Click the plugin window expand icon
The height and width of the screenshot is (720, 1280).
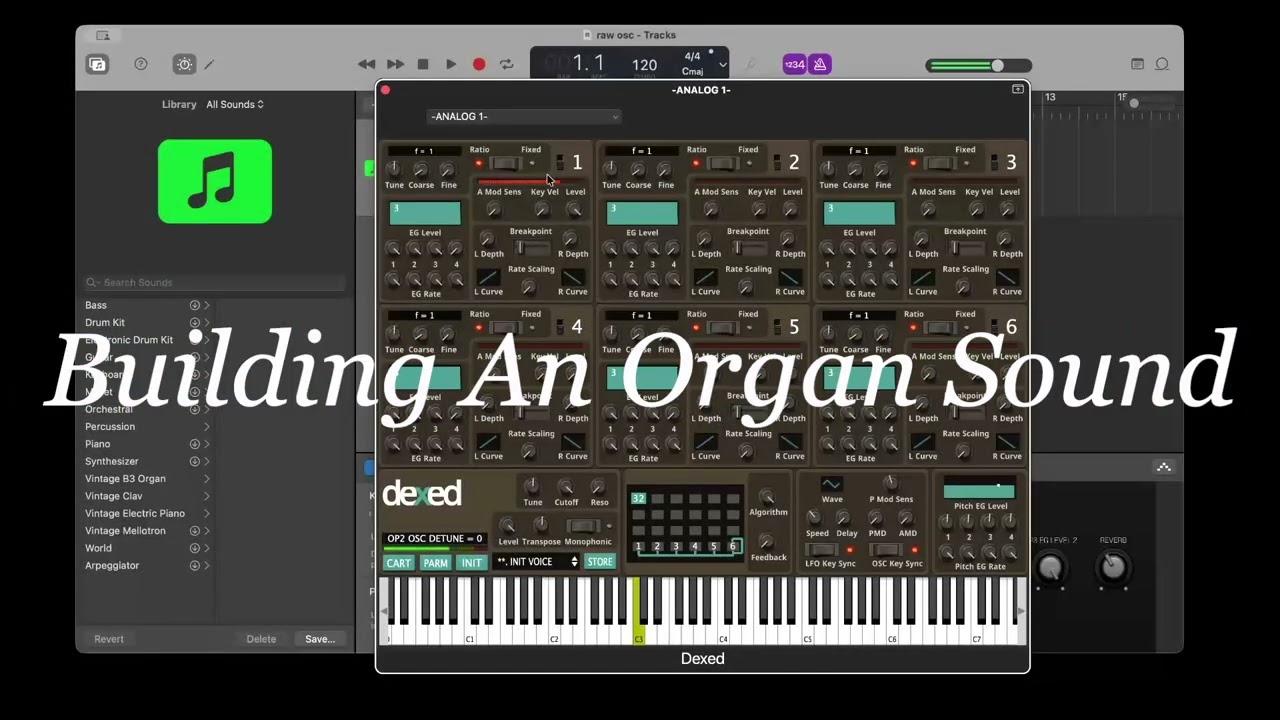tap(1018, 89)
